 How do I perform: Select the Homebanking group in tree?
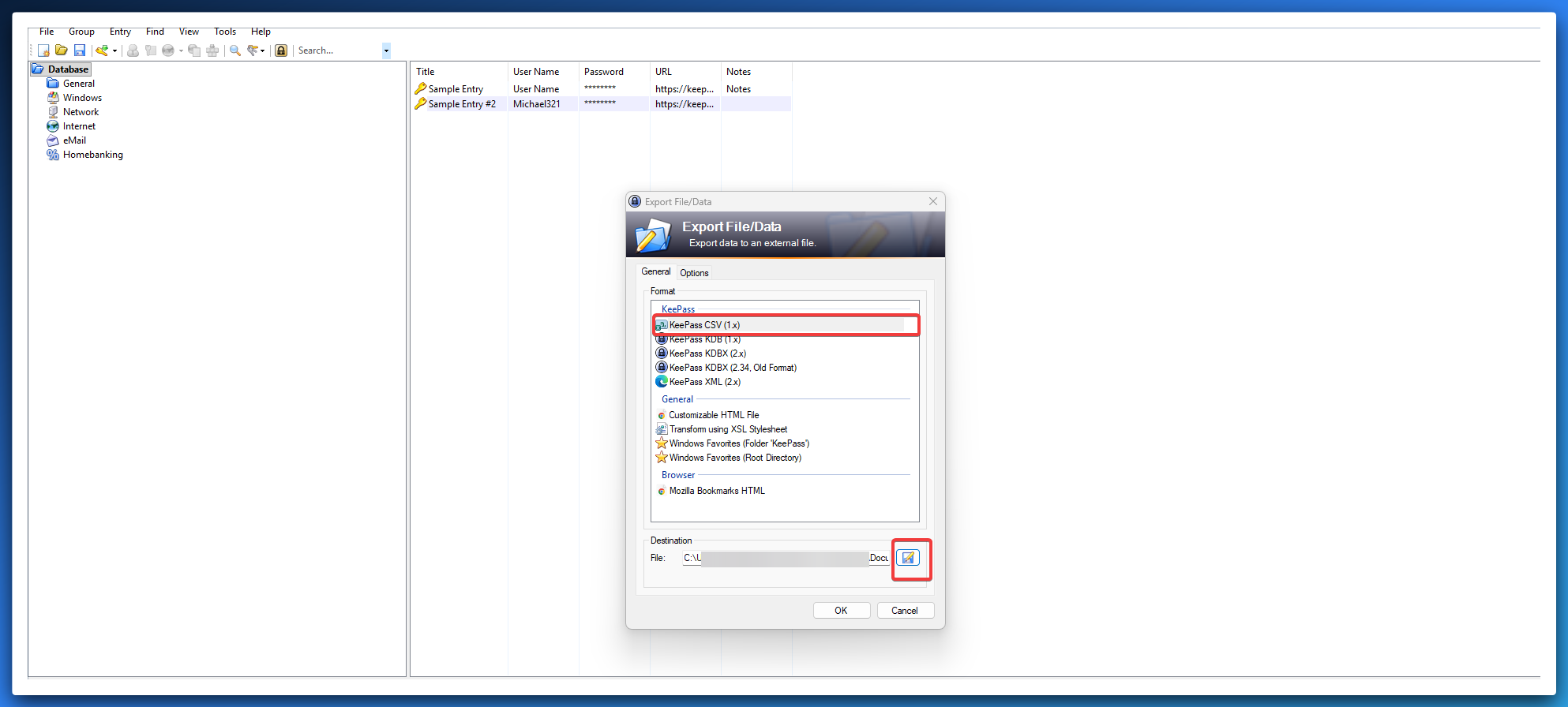point(92,155)
